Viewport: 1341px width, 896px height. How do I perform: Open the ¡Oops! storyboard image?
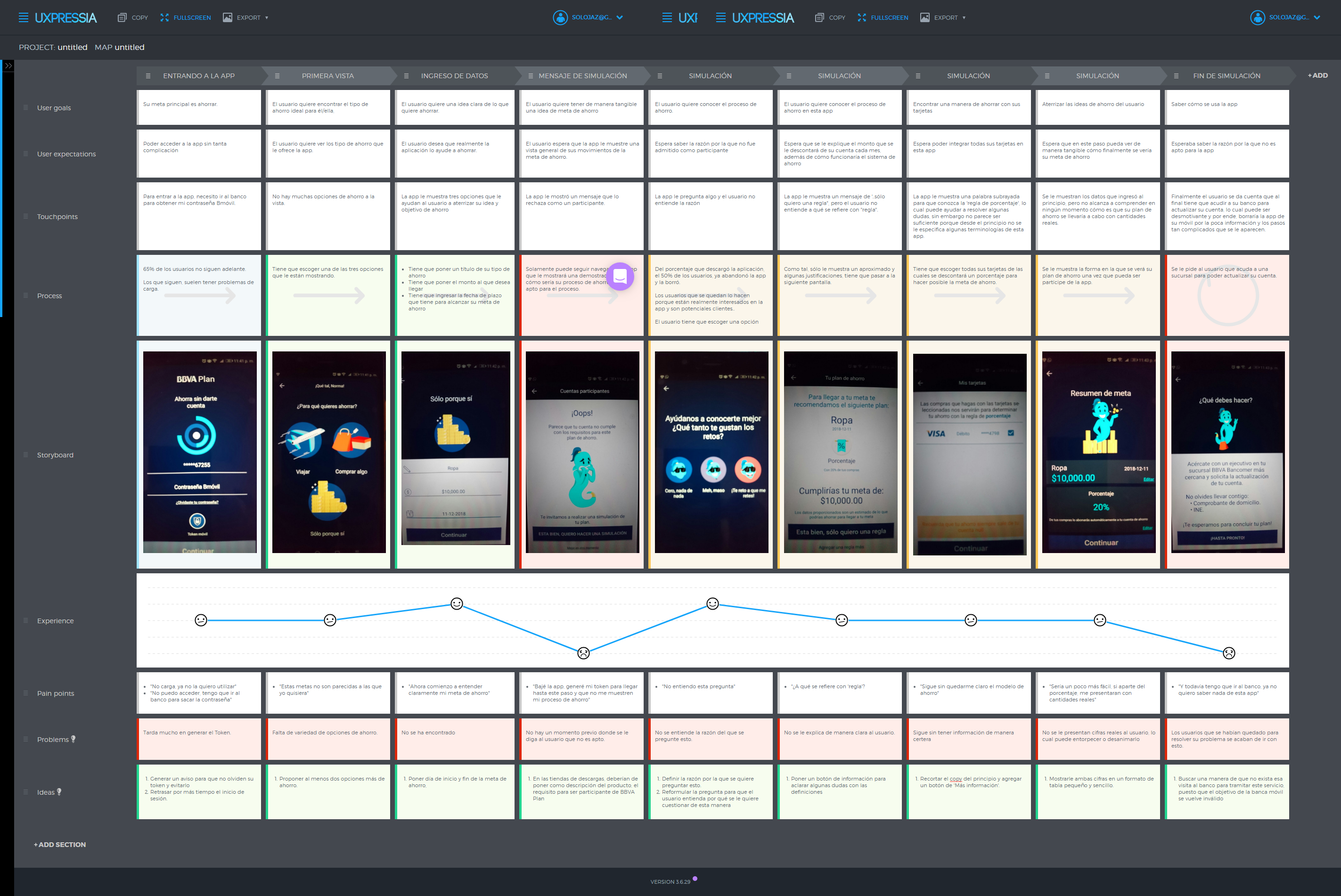point(582,452)
